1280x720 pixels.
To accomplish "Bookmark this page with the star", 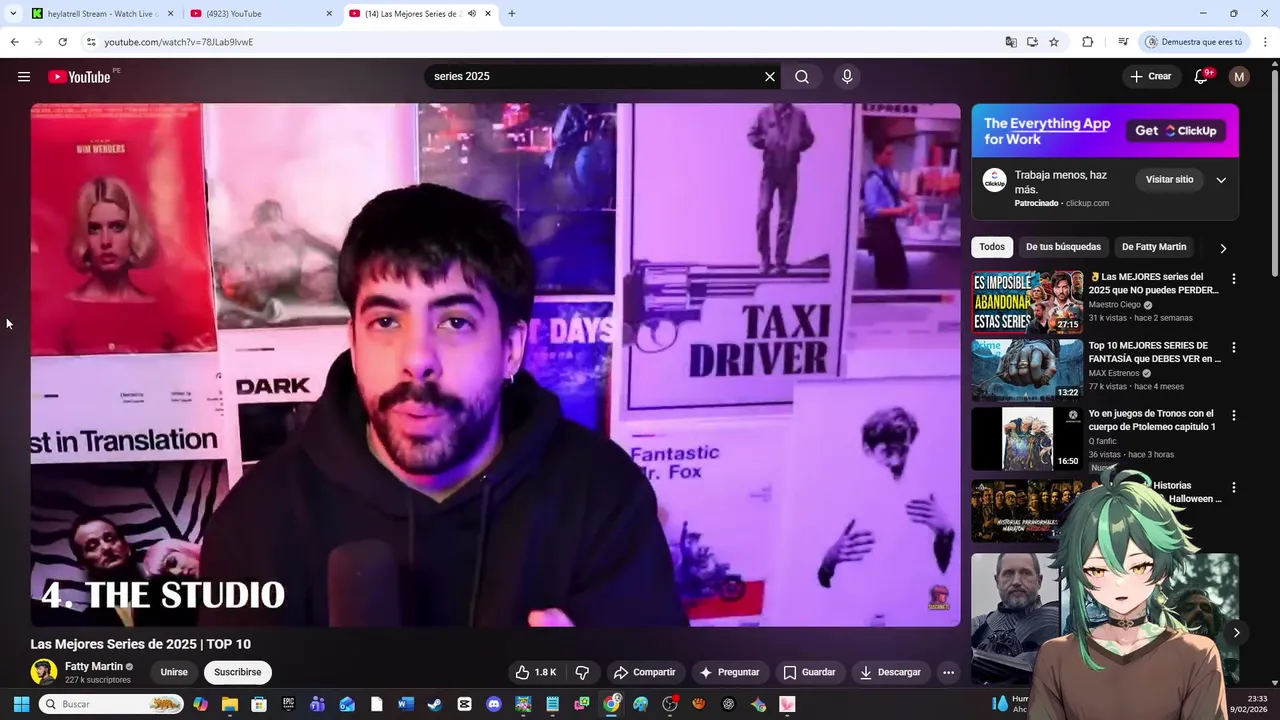I will tap(1054, 42).
